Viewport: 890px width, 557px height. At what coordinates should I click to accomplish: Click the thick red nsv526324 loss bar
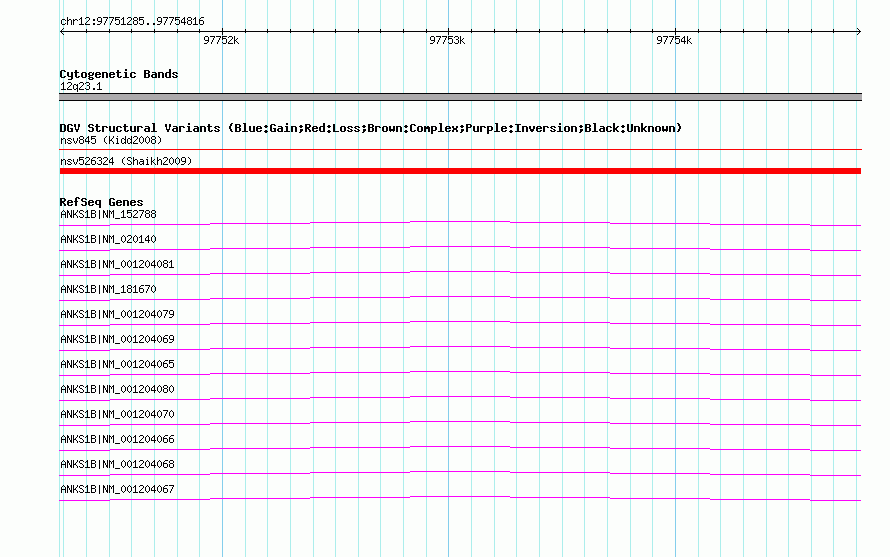(460, 171)
